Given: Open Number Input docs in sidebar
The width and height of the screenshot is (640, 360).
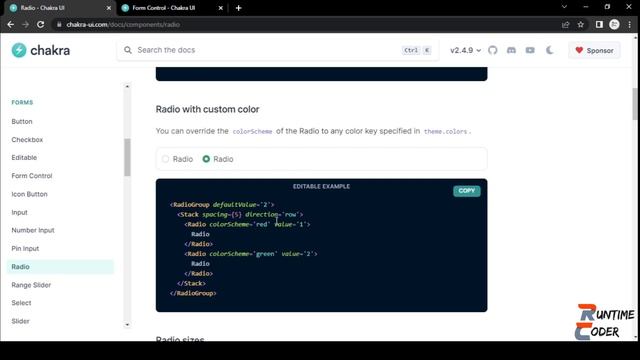Looking at the screenshot, I should [33, 230].
